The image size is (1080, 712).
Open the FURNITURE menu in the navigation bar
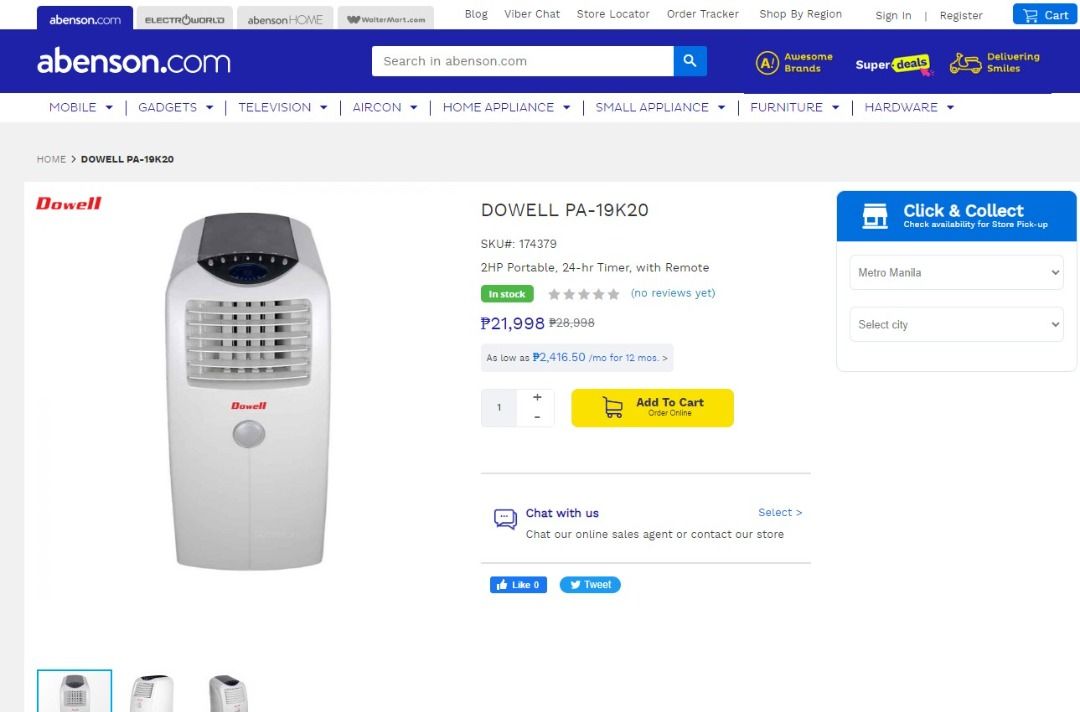click(793, 107)
